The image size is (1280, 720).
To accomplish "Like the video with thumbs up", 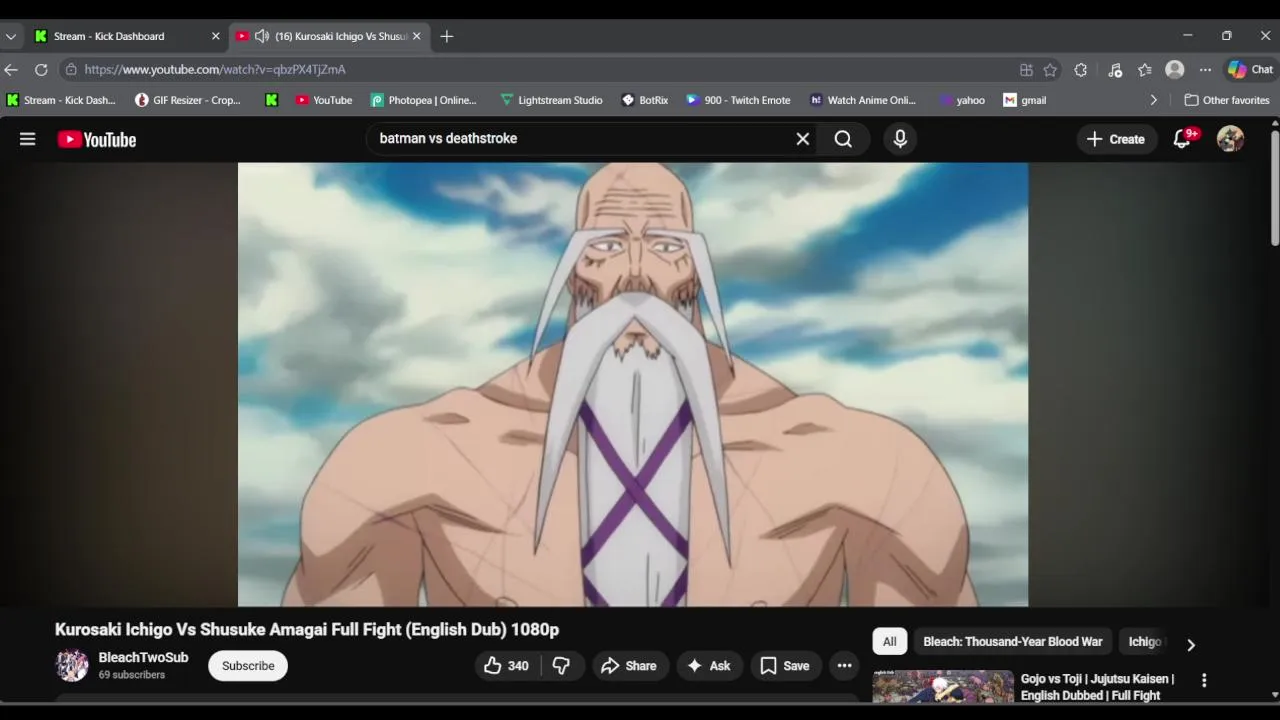I will (x=507, y=666).
